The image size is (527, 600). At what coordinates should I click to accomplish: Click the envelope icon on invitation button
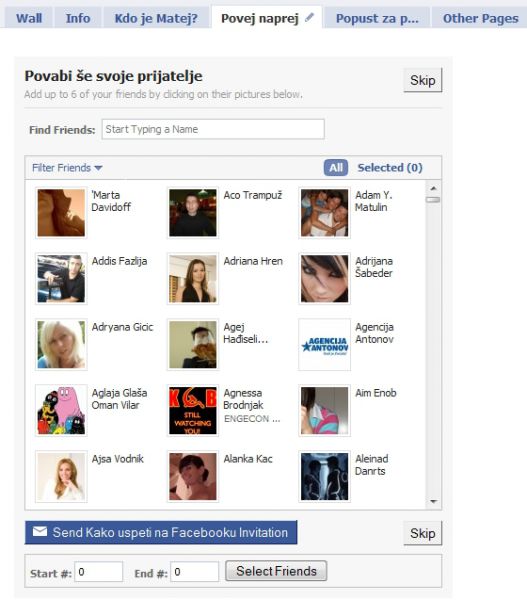click(40, 532)
